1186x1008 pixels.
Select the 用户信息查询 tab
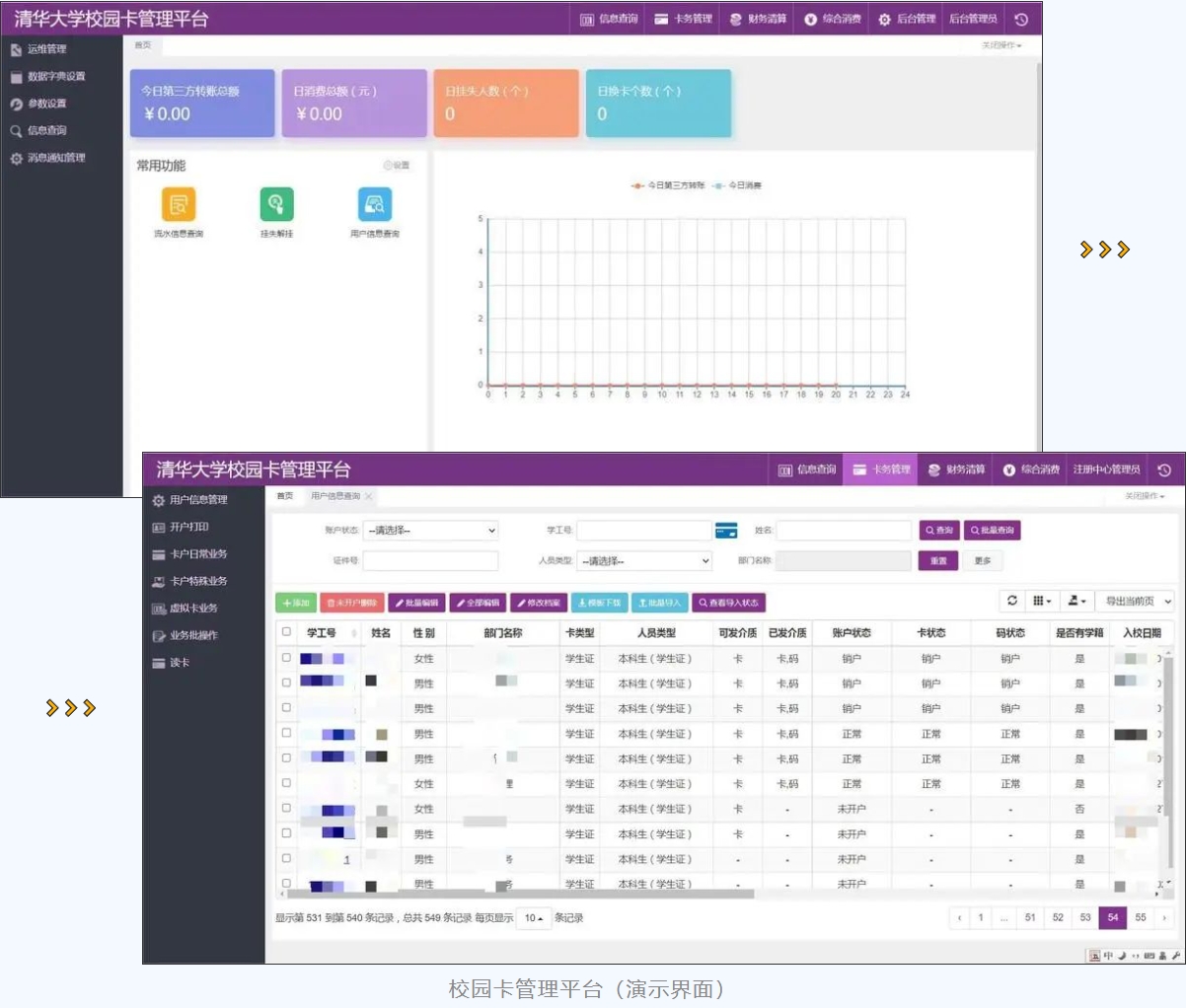[x=335, y=496]
